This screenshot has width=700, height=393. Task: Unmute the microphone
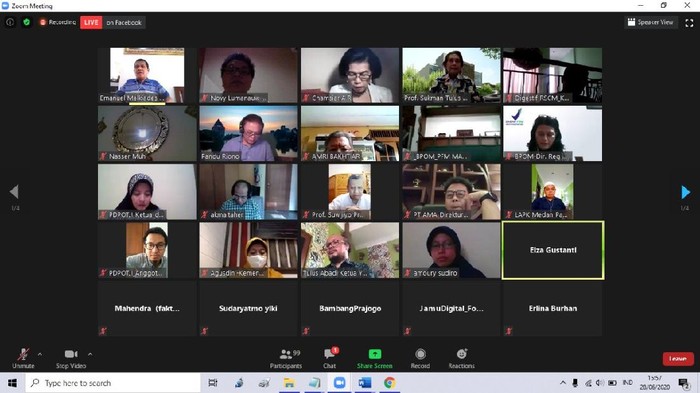(23, 359)
